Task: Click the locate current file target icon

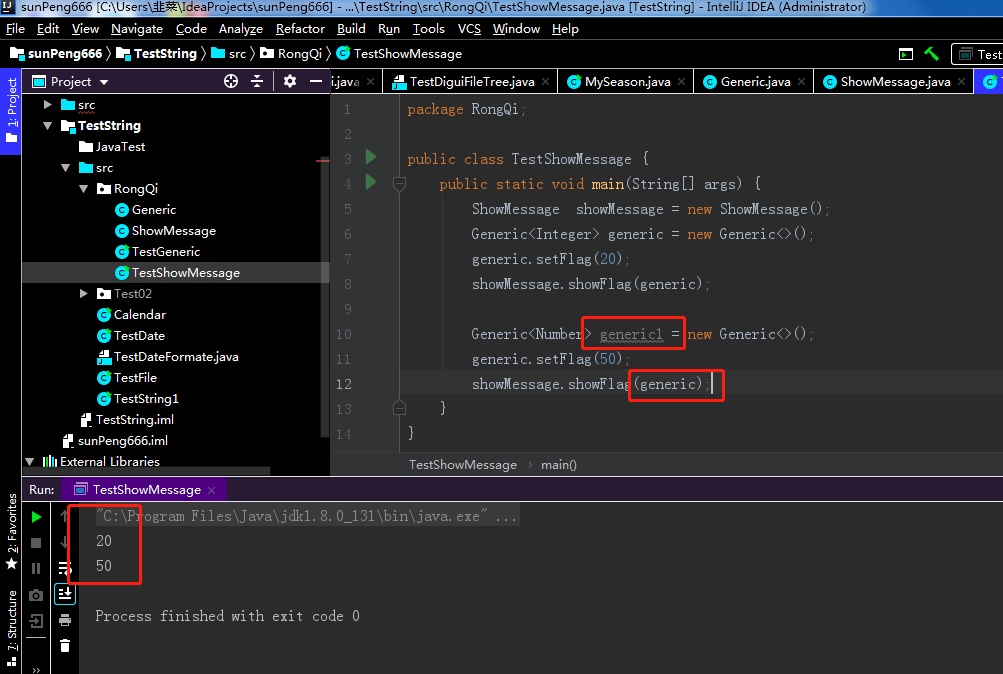Action: [231, 81]
